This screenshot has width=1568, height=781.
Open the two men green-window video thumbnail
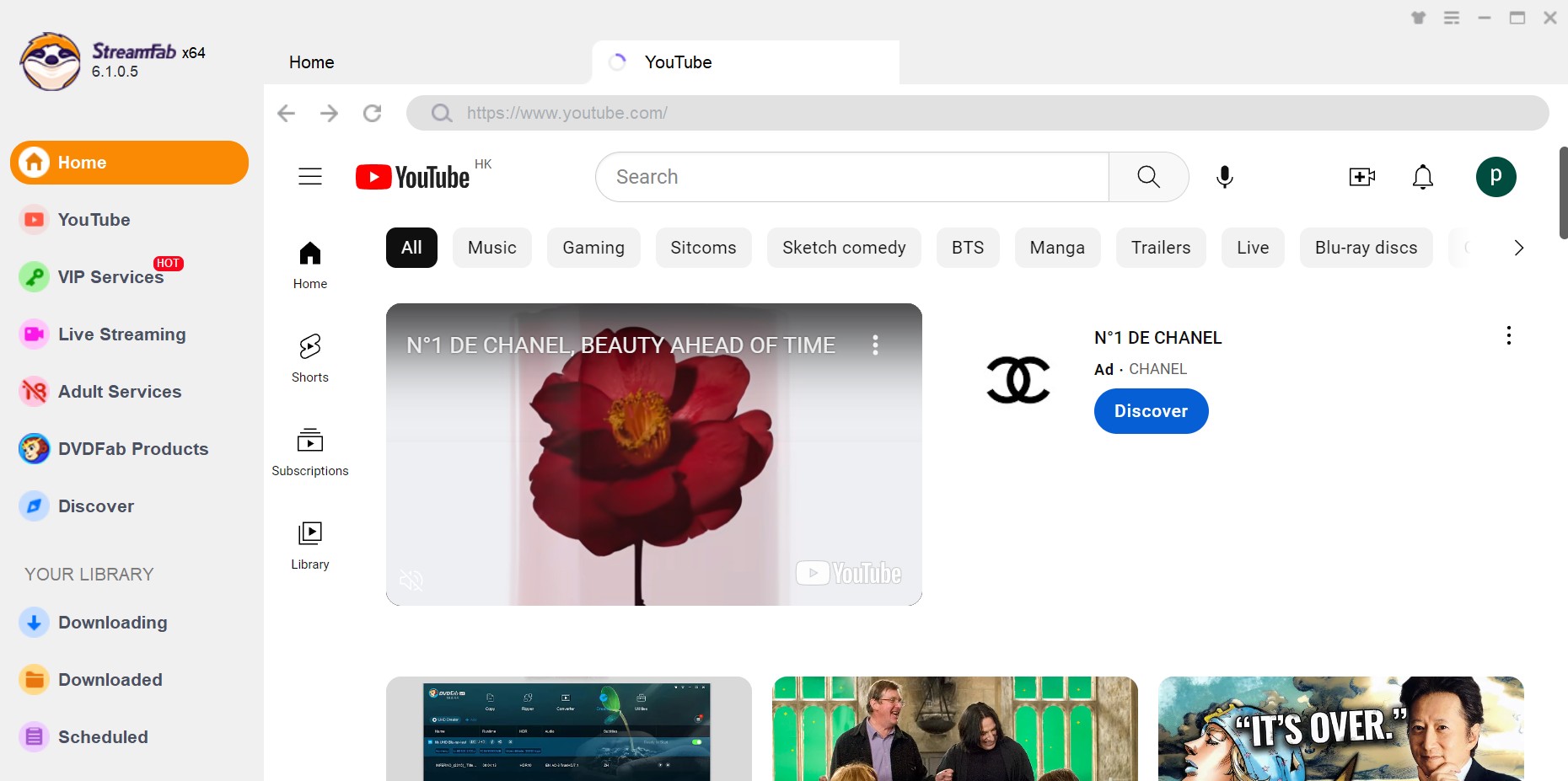[x=955, y=729]
